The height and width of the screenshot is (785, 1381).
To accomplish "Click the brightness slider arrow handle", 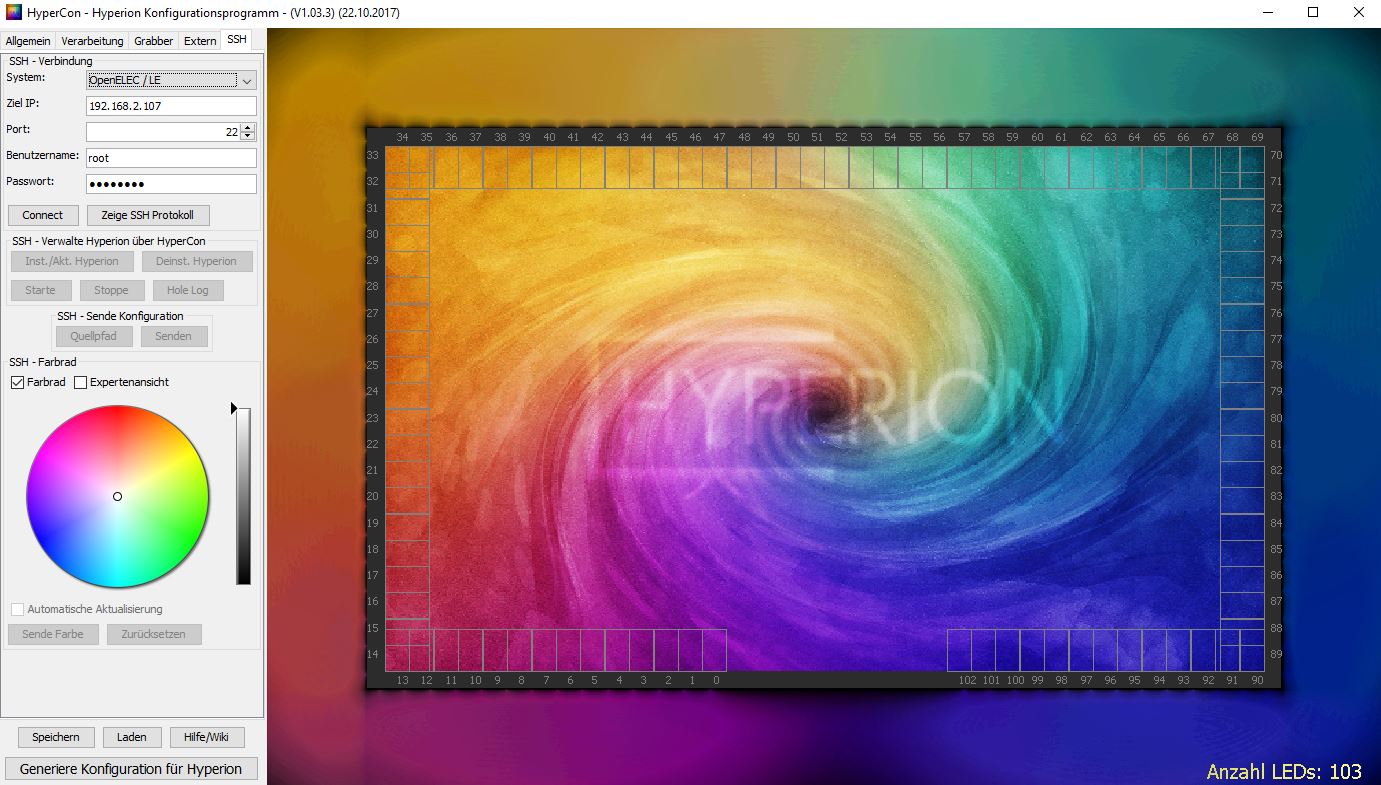I will (234, 408).
